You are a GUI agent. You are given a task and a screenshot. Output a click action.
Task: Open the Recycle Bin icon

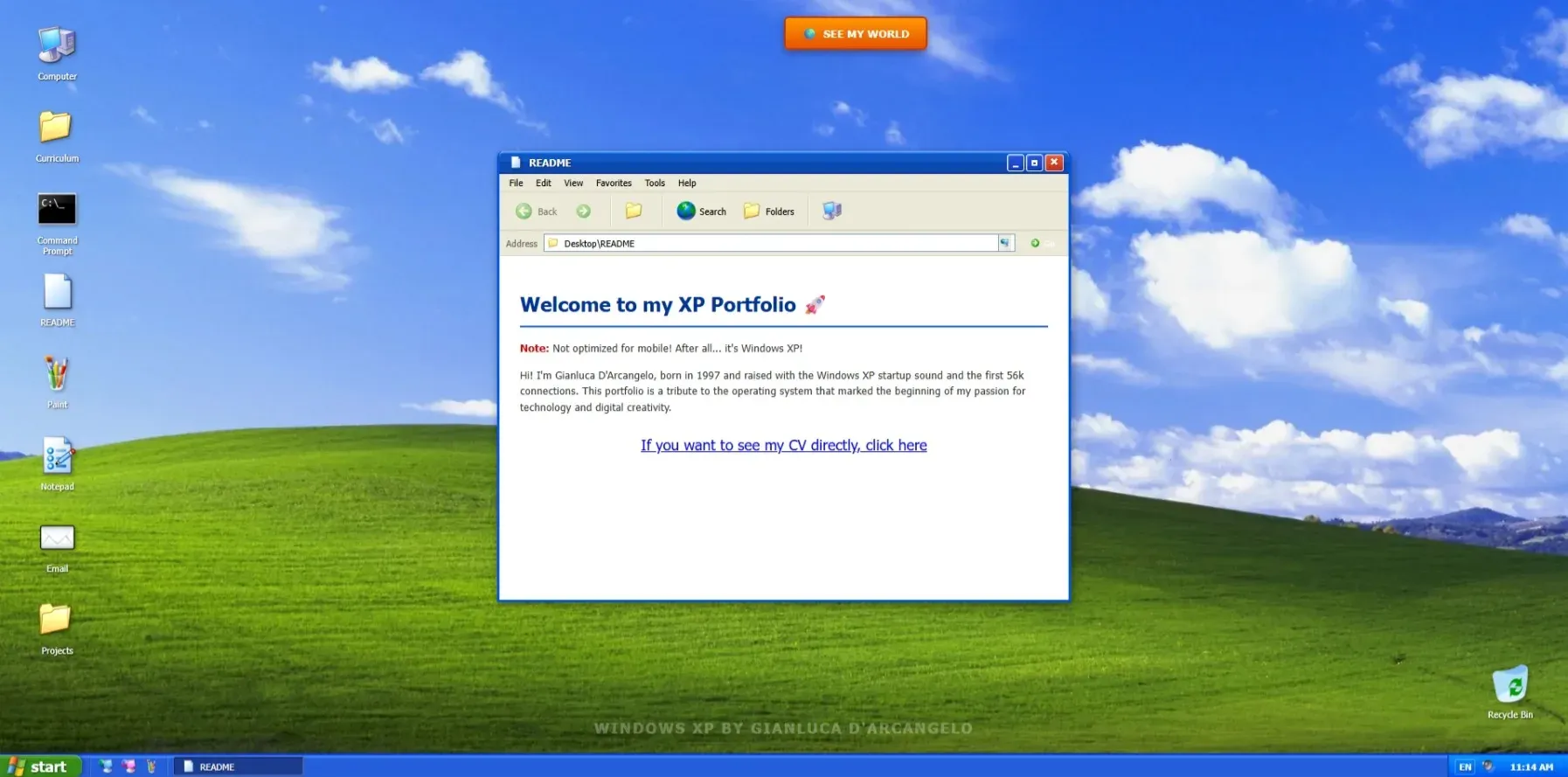pyautogui.click(x=1509, y=691)
